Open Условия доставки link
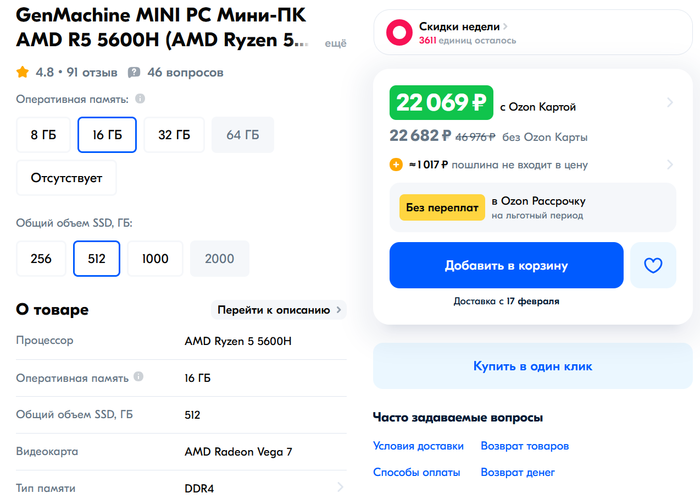700x504 pixels. (x=418, y=446)
